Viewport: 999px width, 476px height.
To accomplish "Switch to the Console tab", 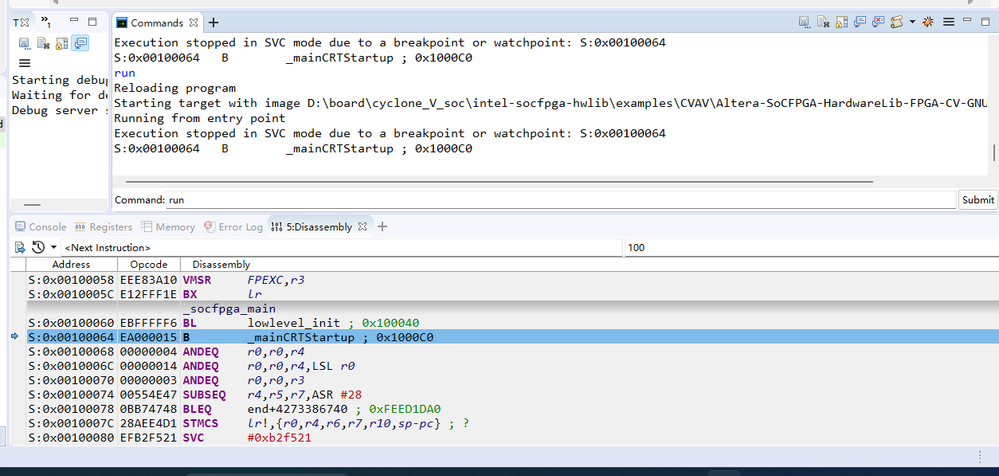I will (x=41, y=227).
